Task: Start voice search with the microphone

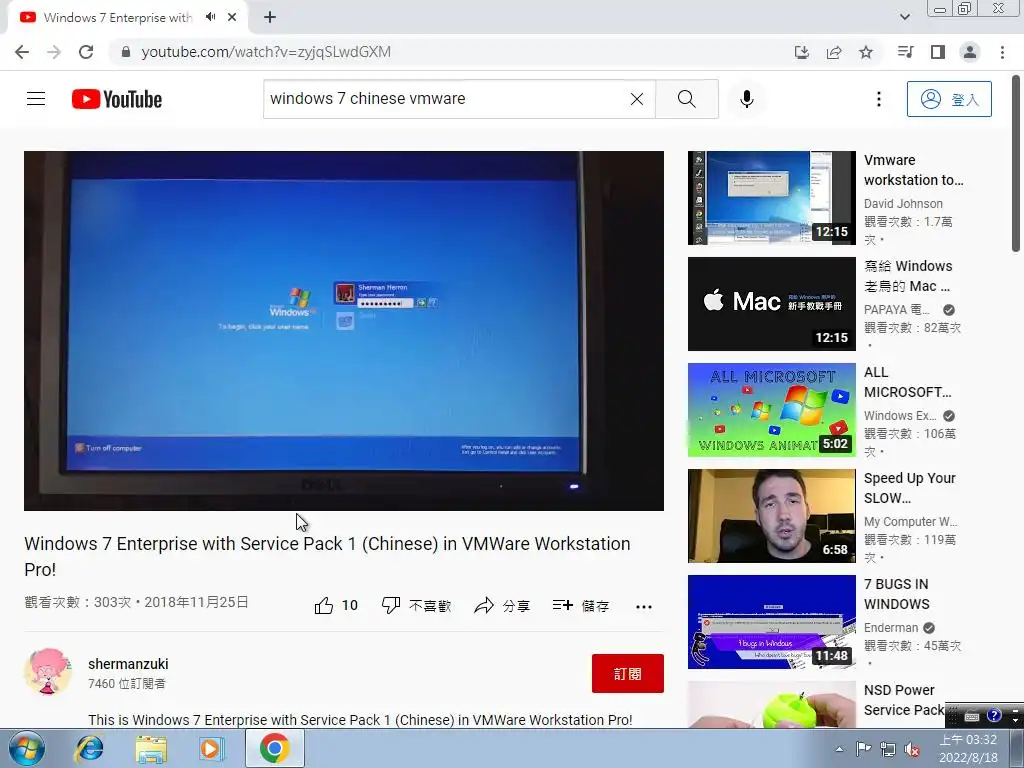Action: point(747,99)
